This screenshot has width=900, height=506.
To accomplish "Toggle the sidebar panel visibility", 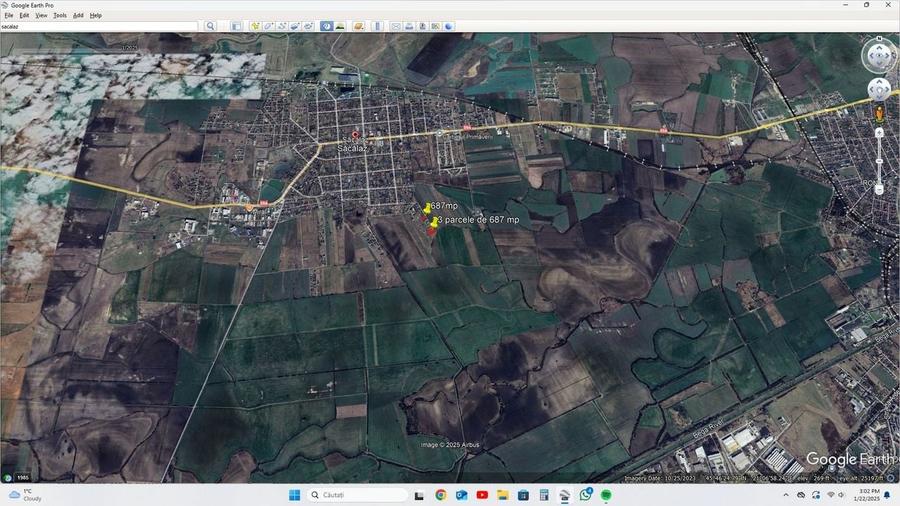I will [x=236, y=26].
